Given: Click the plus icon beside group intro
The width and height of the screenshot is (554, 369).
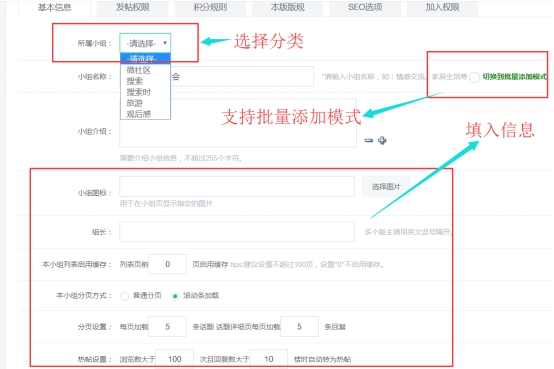Looking at the screenshot, I should tap(382, 141).
